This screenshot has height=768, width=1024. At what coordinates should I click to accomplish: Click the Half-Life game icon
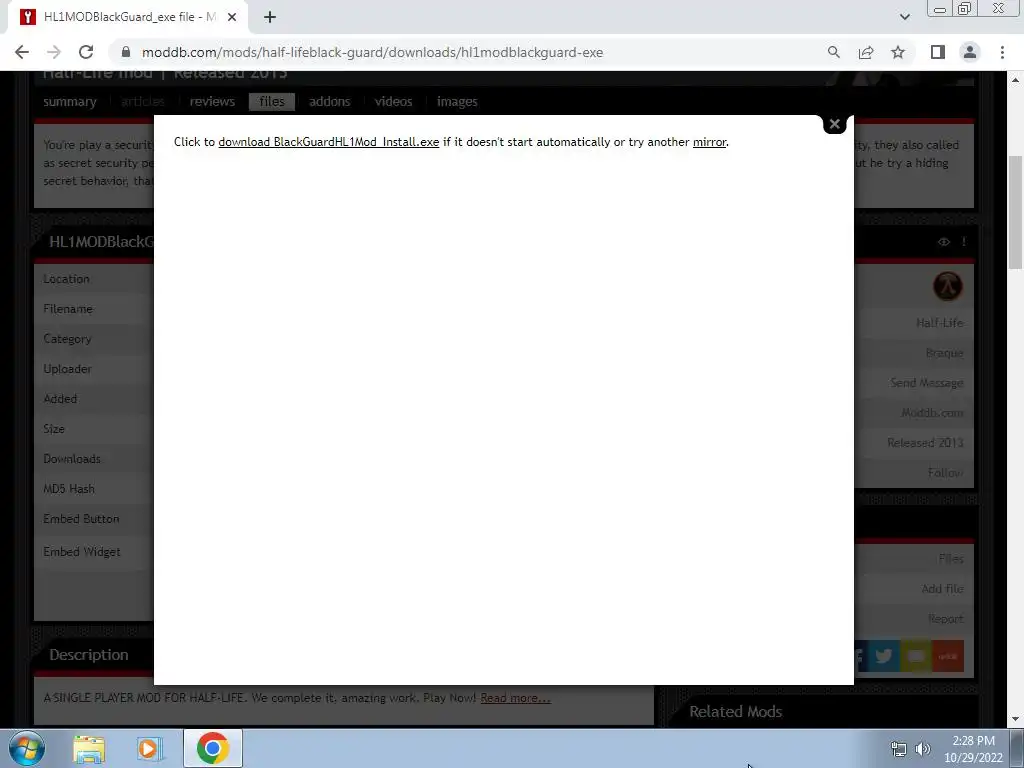[947, 286]
